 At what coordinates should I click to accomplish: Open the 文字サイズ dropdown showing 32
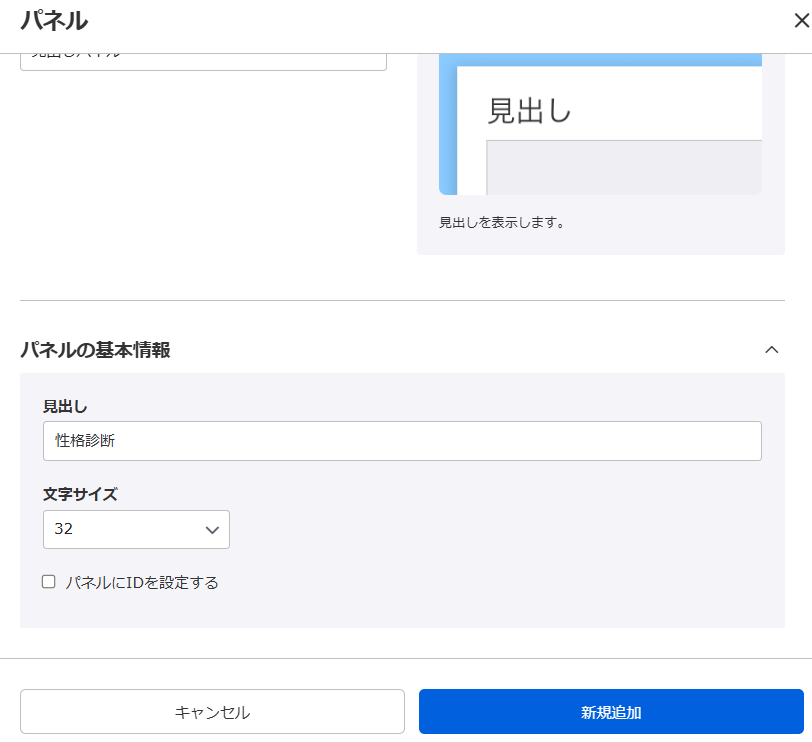click(x=136, y=530)
